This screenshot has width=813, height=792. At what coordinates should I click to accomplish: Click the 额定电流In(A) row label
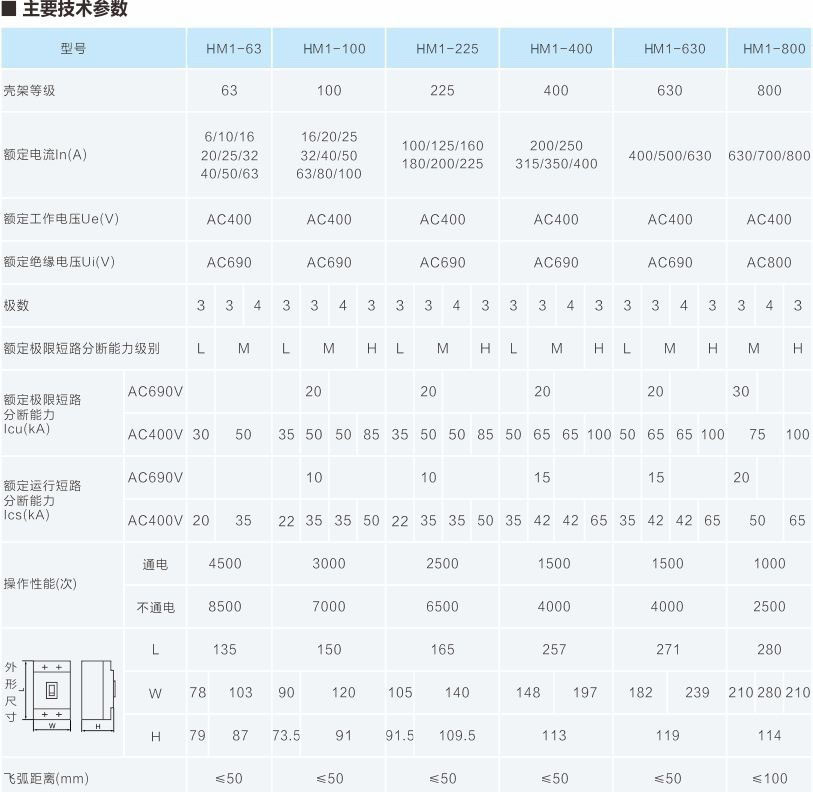[45, 155]
